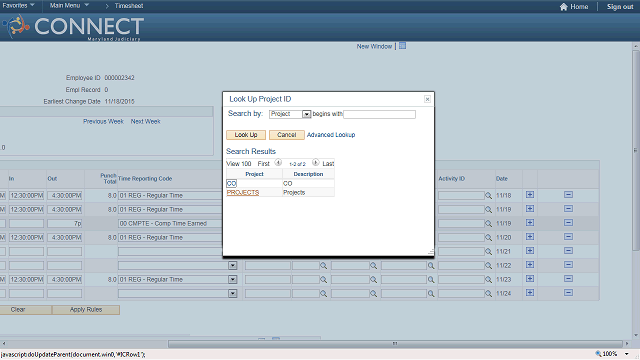This screenshot has width=640, height=360.
Task: Open page in New Window
Action: click(x=374, y=47)
